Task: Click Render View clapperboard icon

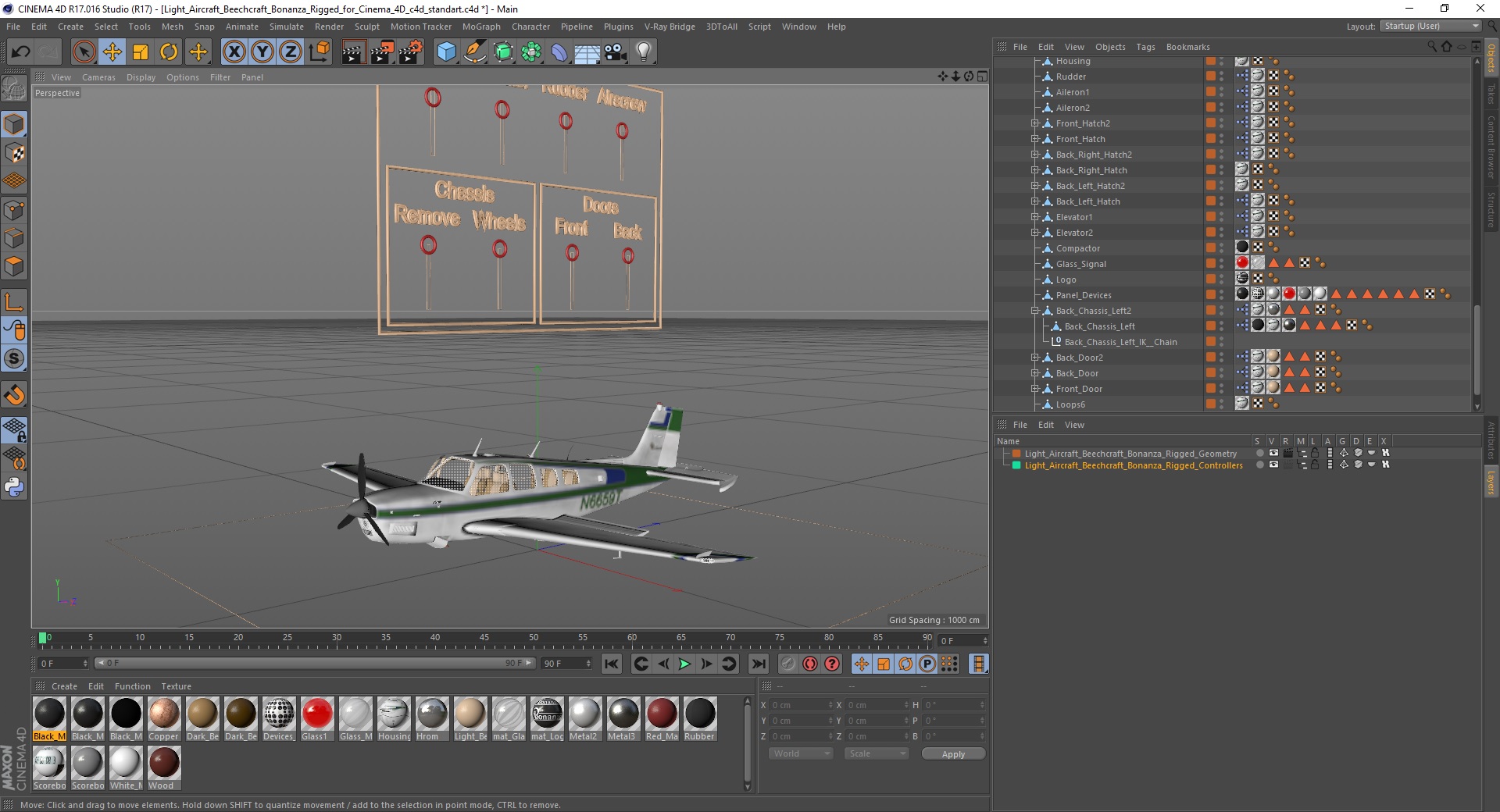Action: pyautogui.click(x=353, y=52)
